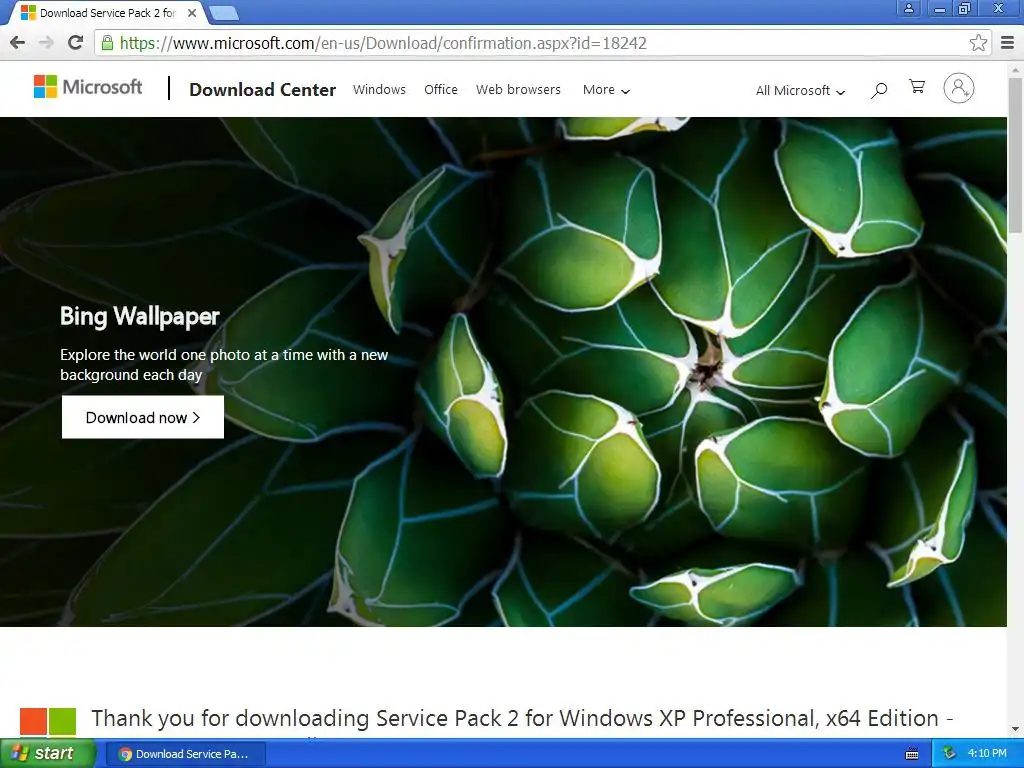Click the network tray icon near the clock
Screen dimensions: 1024x768
(x=949, y=753)
